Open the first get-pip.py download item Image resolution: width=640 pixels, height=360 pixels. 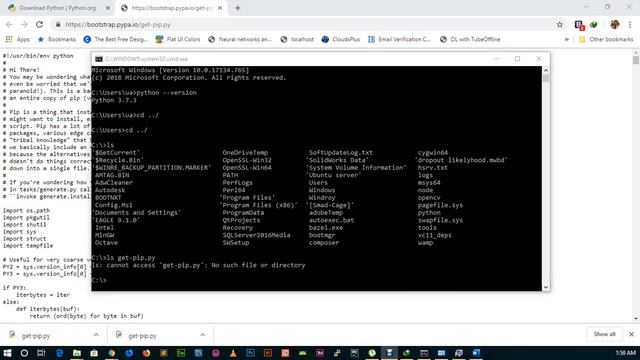pyautogui.click(x=36, y=336)
